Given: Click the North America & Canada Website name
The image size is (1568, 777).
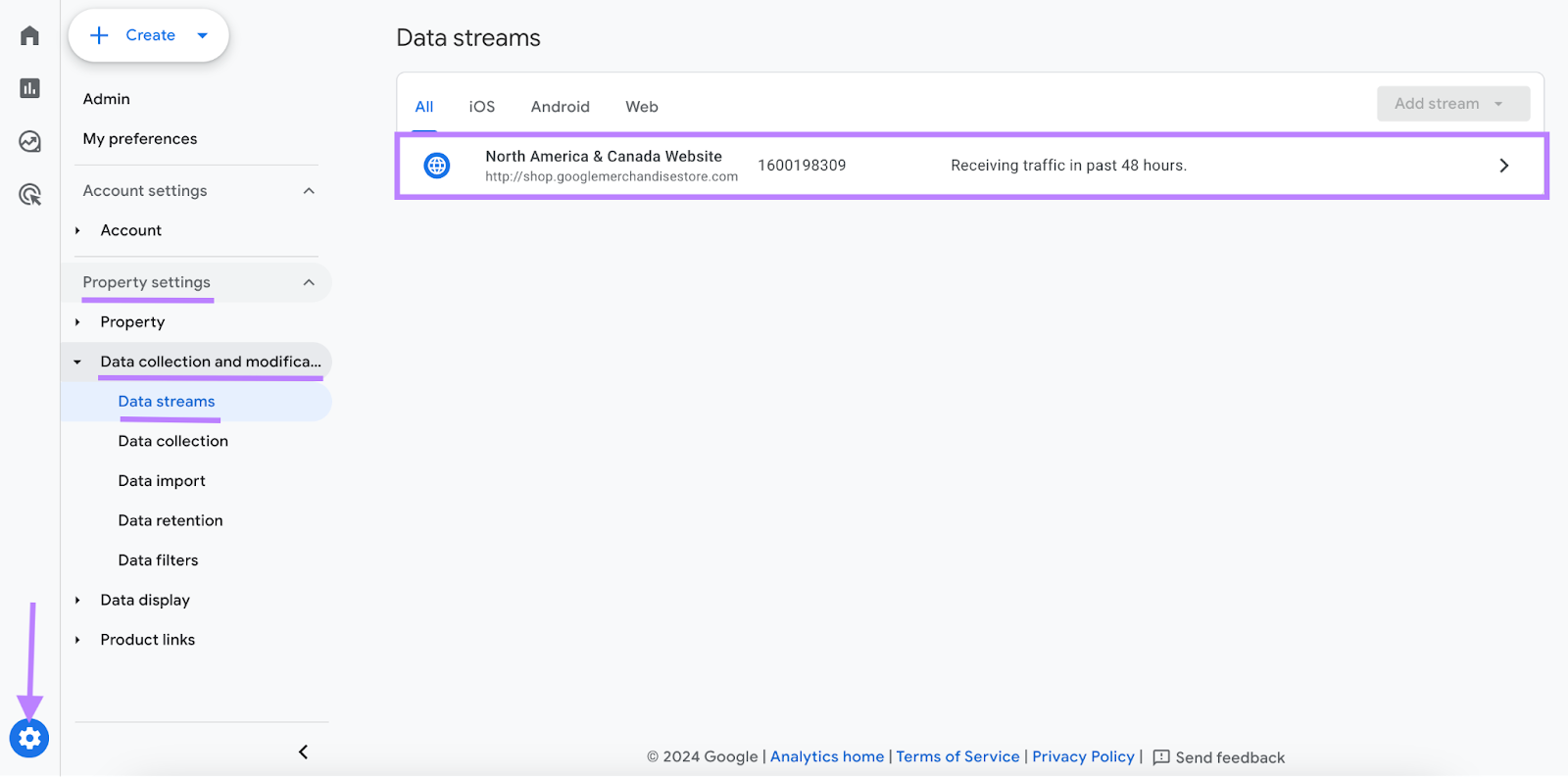Looking at the screenshot, I should point(604,157).
